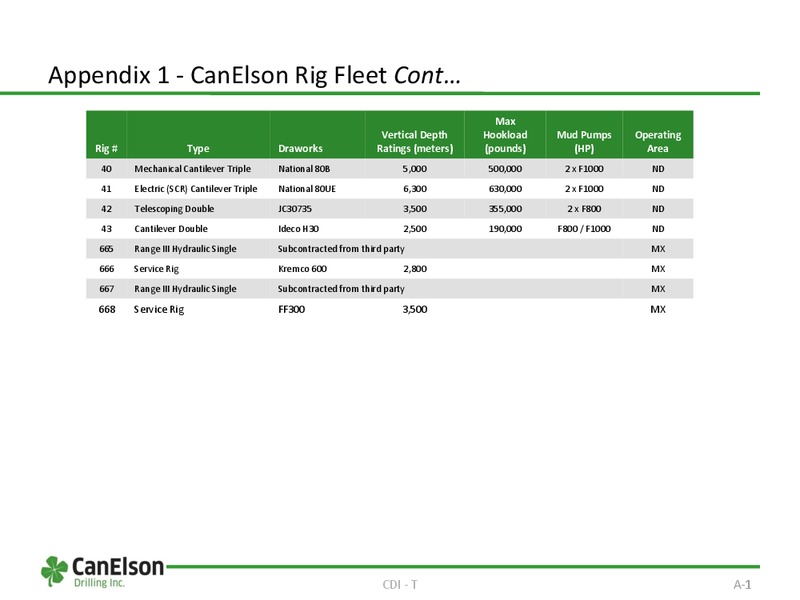The image size is (800, 600).
Task: Select rig number 667 cell
Action: 106,289
